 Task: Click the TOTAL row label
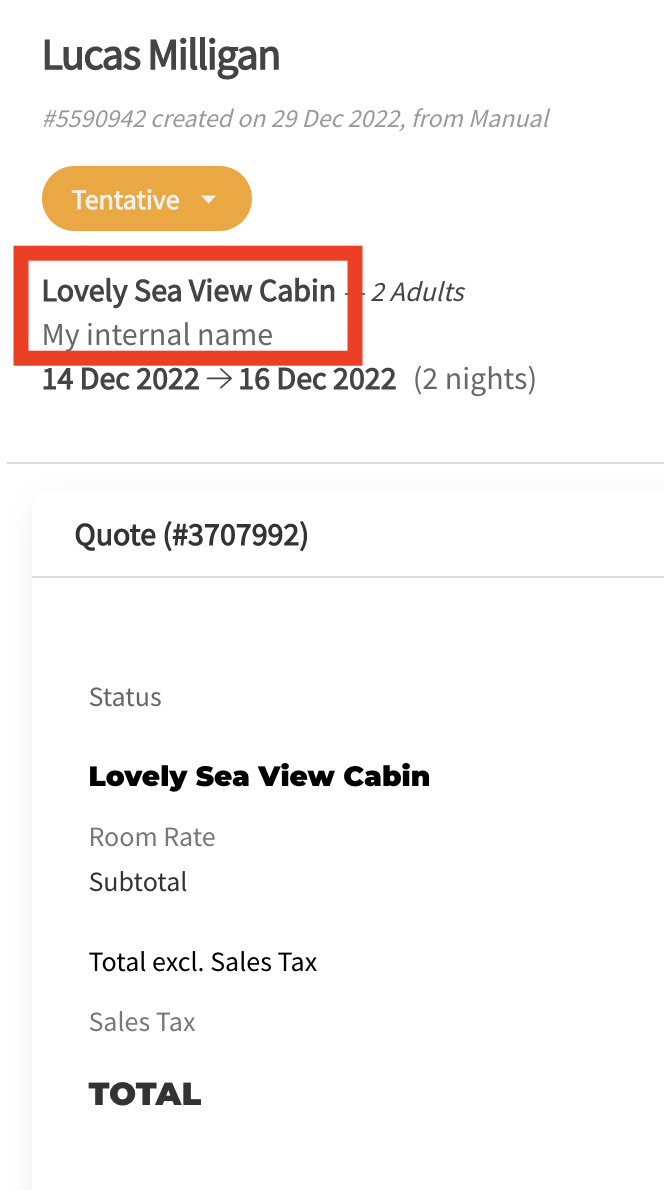pyautogui.click(x=145, y=1094)
